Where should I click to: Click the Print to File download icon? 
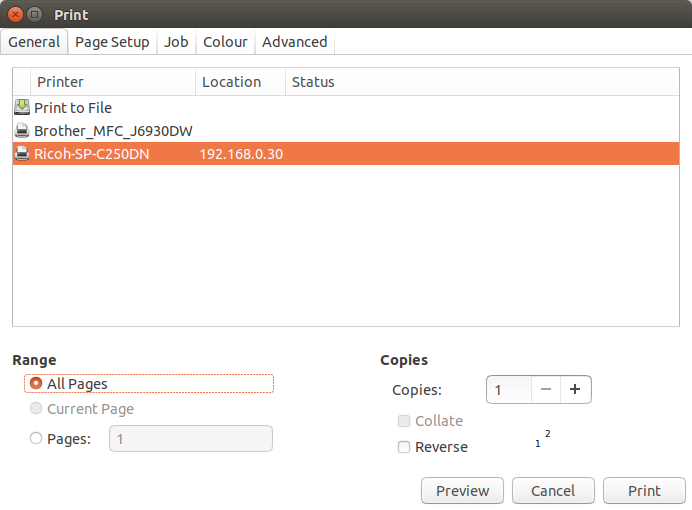pos(22,107)
